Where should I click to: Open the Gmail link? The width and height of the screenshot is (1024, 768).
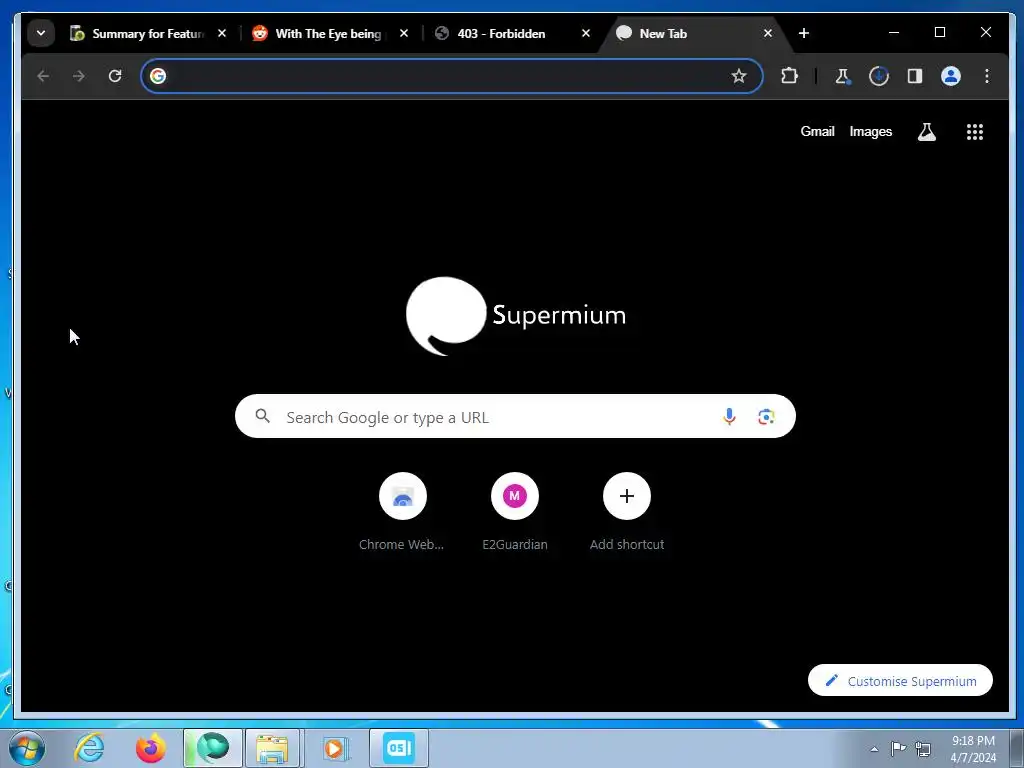(818, 131)
